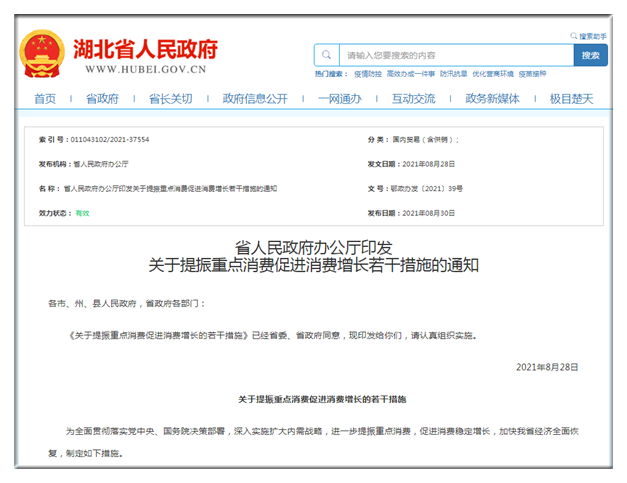
Task: Select hot search 防汛抗旱
Action: click(453, 74)
